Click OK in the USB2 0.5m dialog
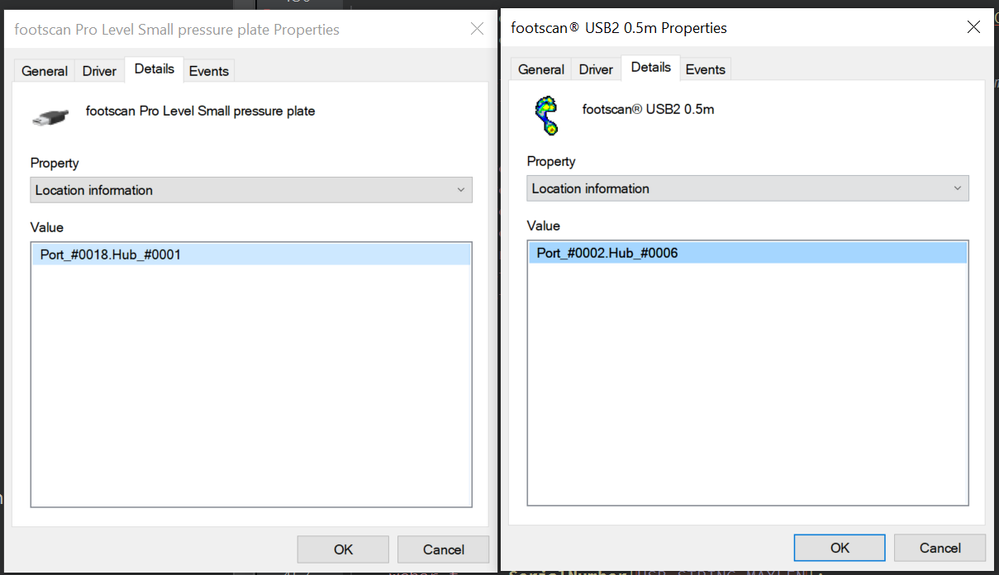 pyautogui.click(x=839, y=547)
